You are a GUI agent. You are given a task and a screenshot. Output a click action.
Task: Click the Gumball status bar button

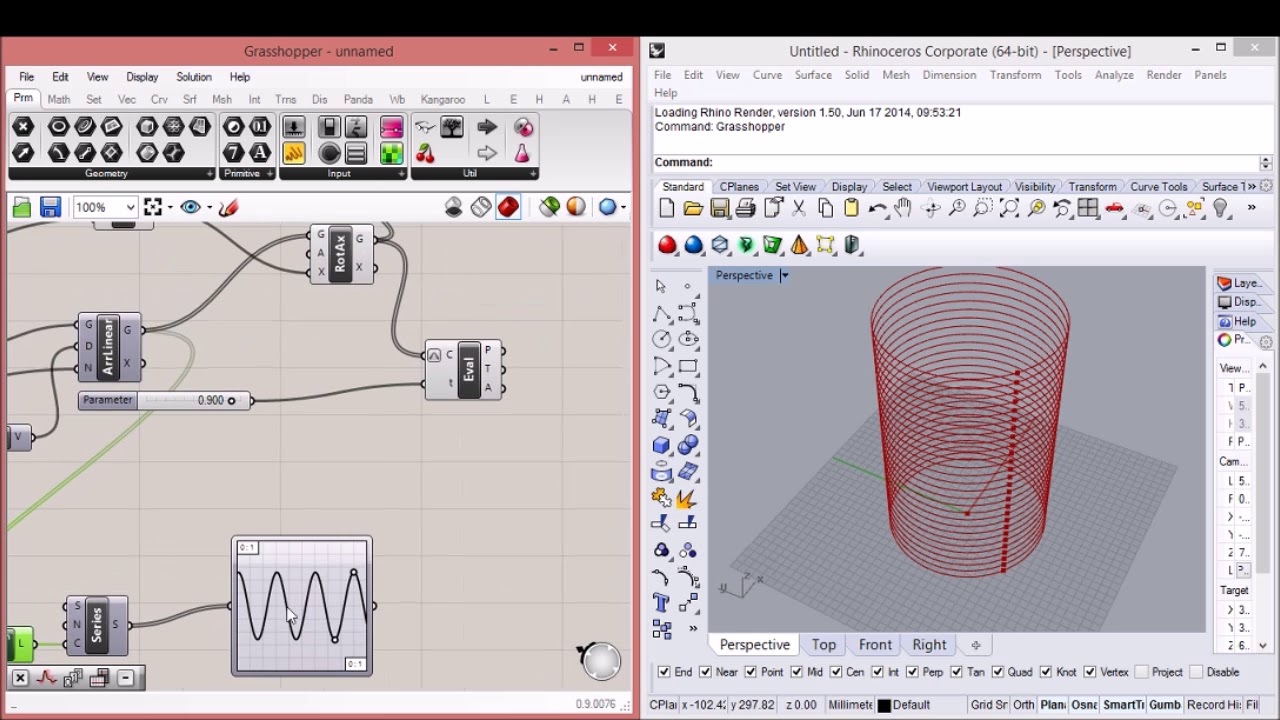1164,705
